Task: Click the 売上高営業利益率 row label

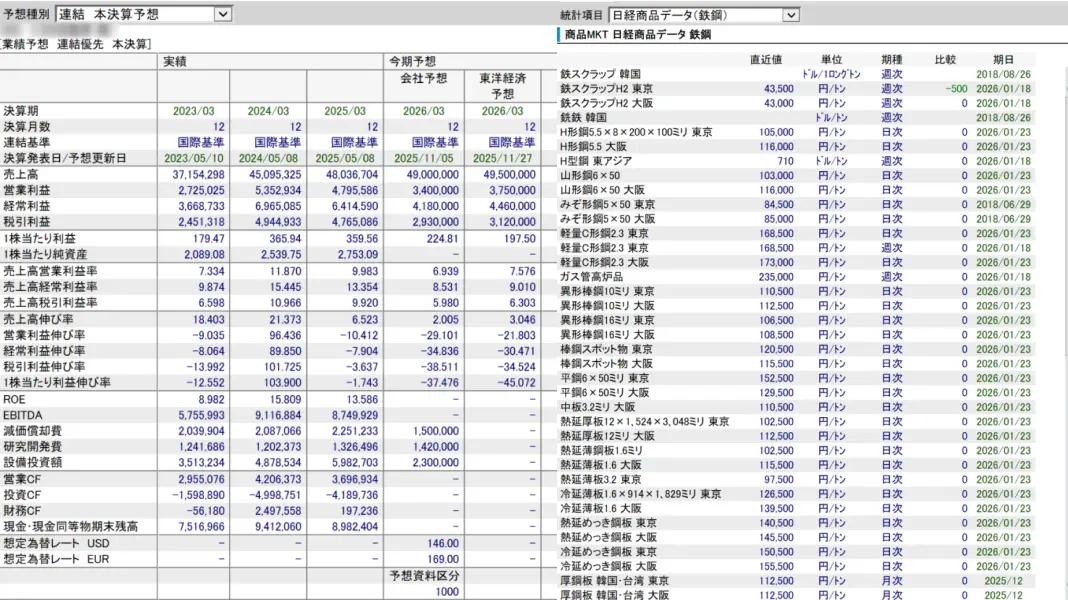Action: (50, 271)
